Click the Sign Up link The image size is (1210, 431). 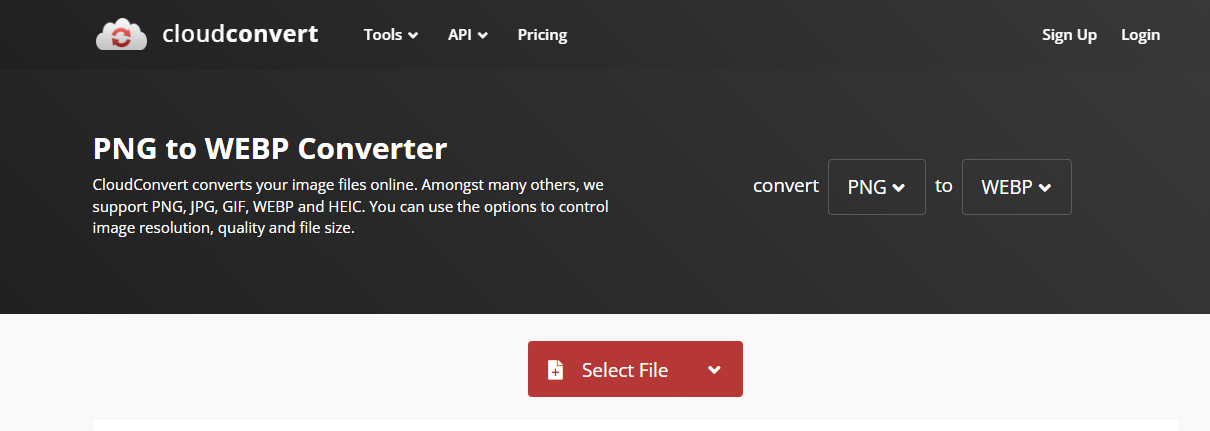[x=1069, y=35]
